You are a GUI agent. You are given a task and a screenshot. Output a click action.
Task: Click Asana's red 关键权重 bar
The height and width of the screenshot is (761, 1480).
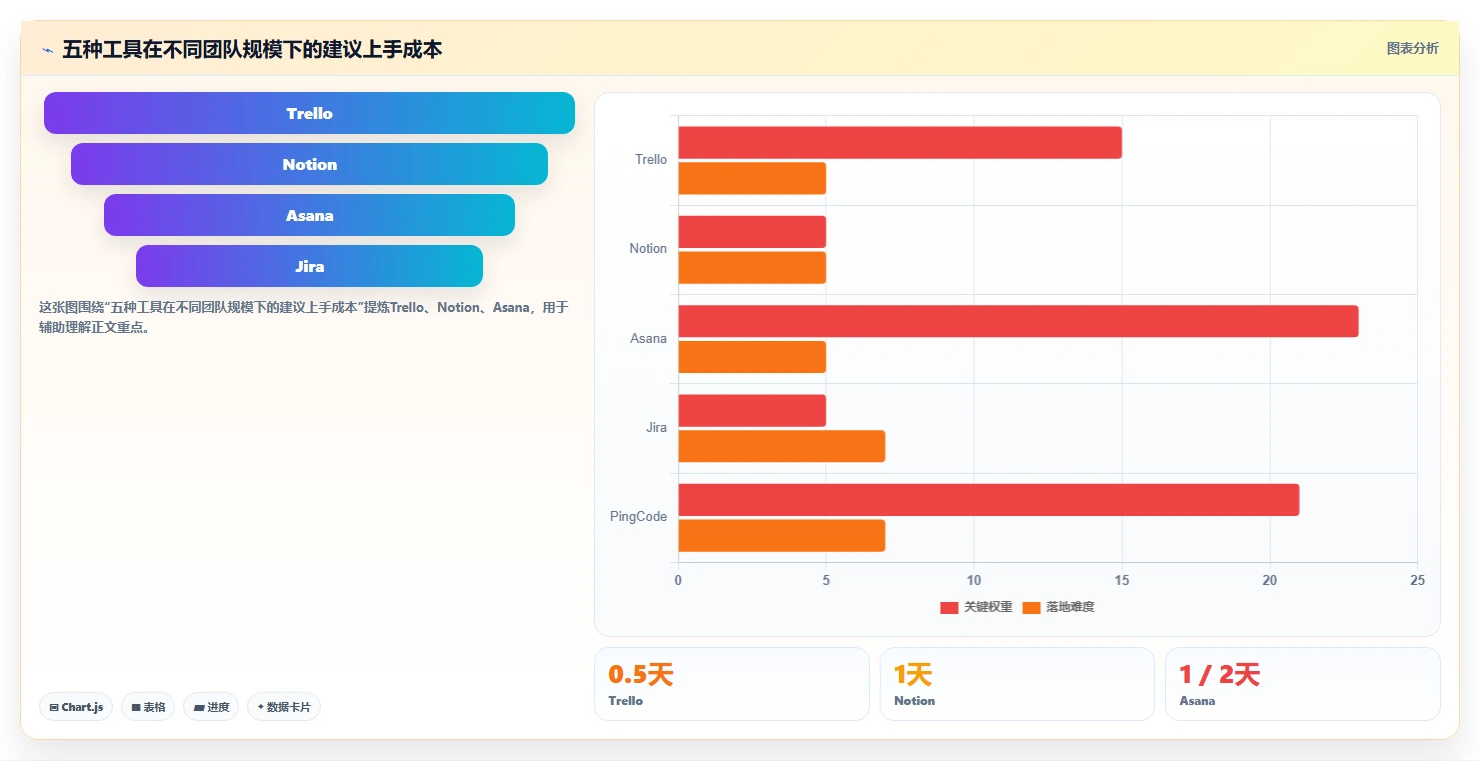click(x=1018, y=321)
